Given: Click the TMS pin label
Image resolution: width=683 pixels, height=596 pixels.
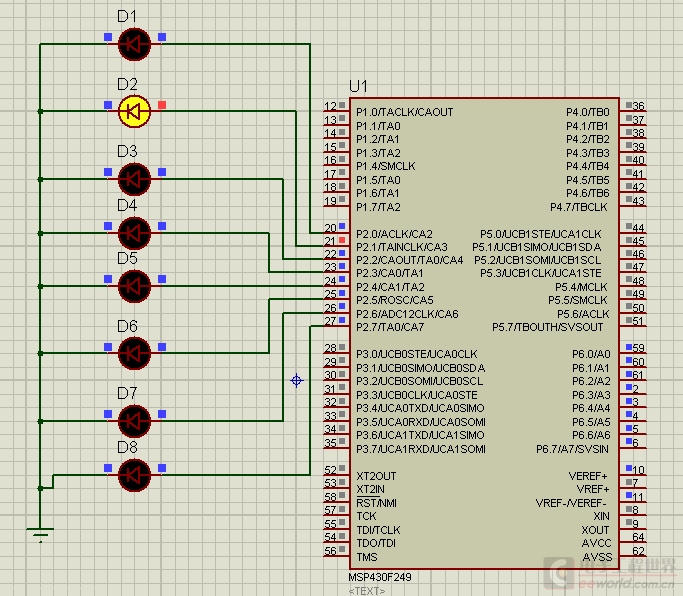Looking at the screenshot, I should (367, 557).
